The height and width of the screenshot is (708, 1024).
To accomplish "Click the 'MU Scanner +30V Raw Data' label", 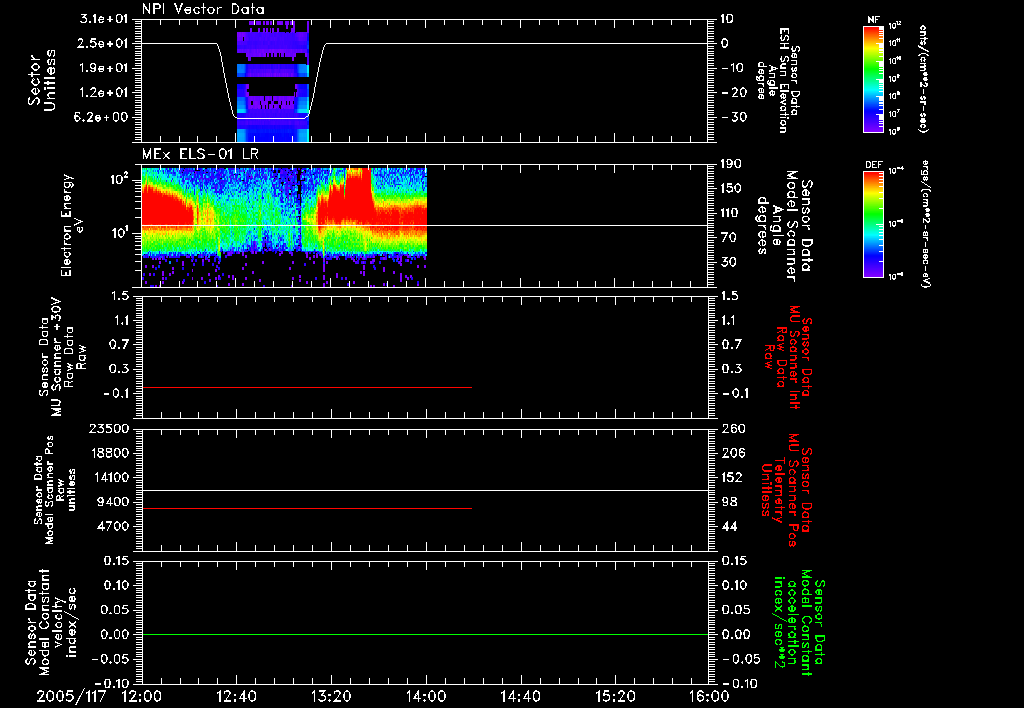I will (x=62, y=357).
